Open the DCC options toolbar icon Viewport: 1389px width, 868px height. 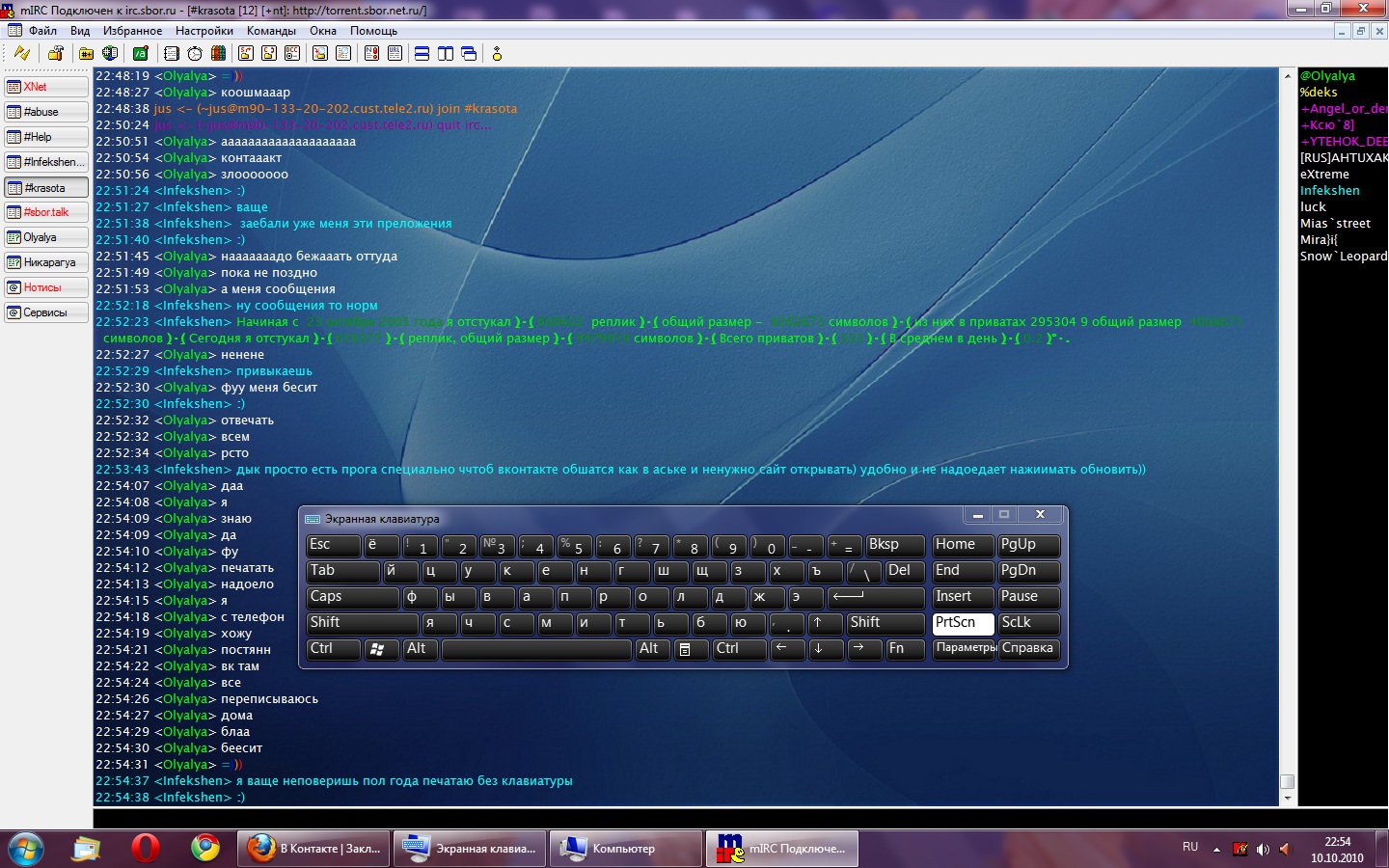(x=291, y=53)
